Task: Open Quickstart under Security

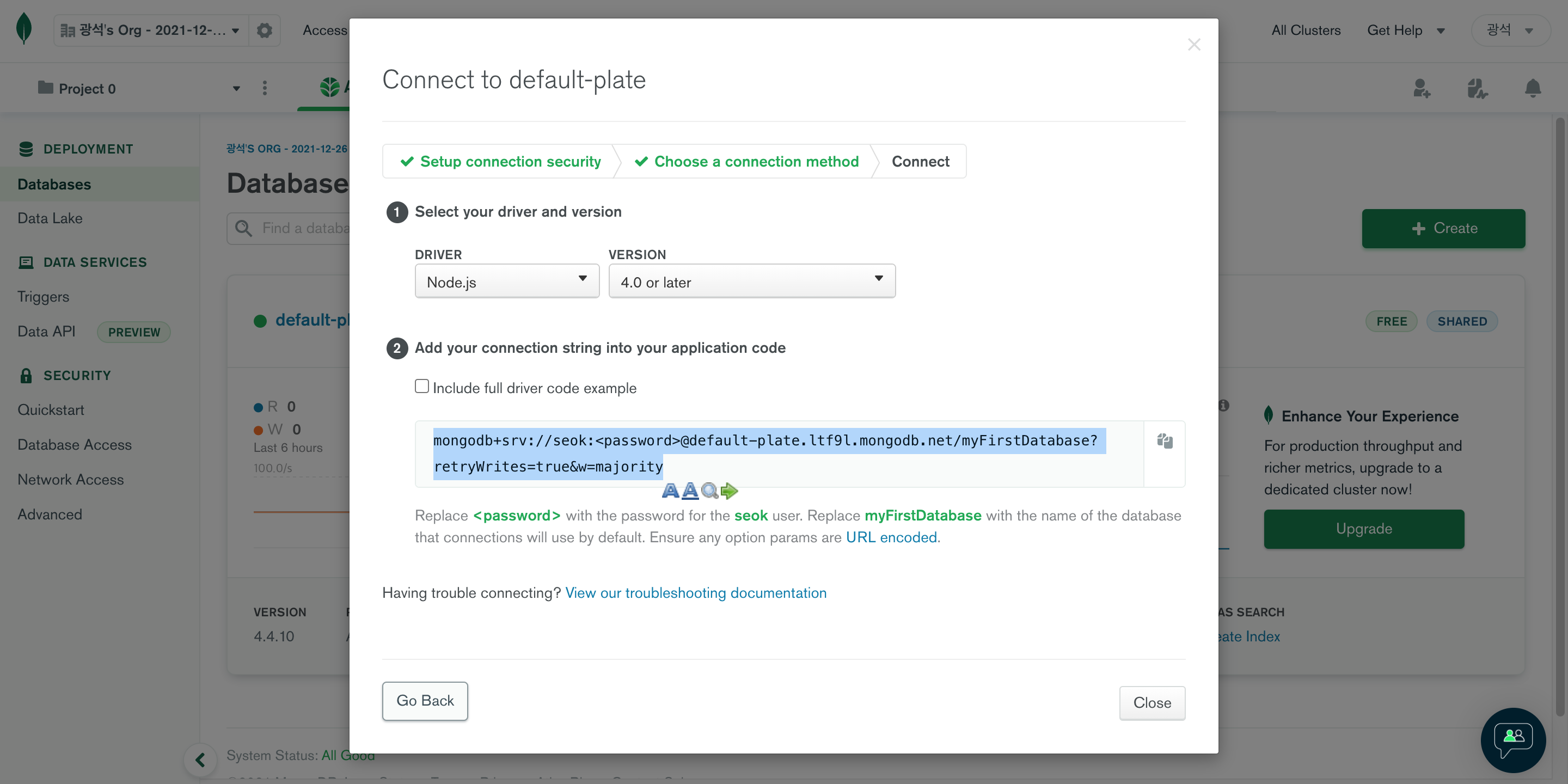Action: pyautogui.click(x=51, y=411)
